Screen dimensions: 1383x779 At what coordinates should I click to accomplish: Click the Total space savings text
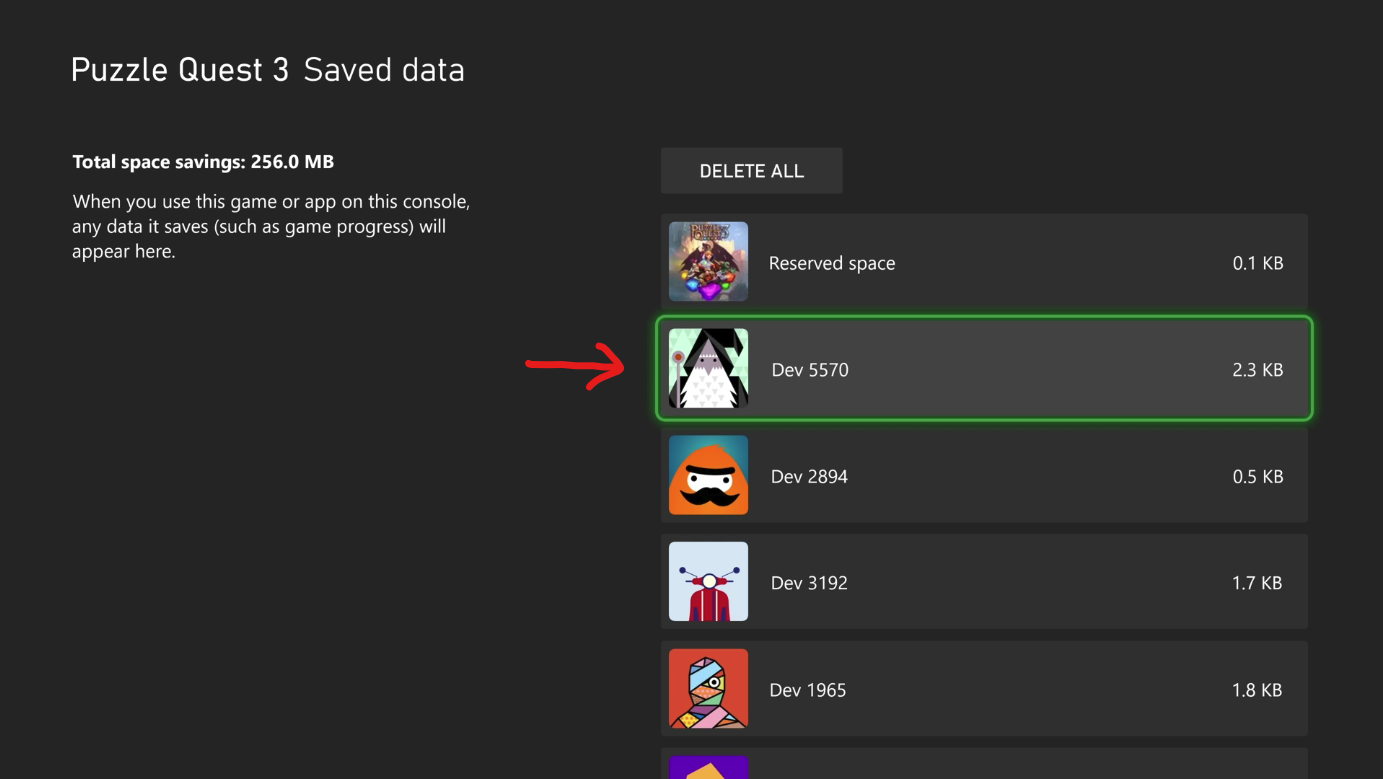(x=203, y=162)
